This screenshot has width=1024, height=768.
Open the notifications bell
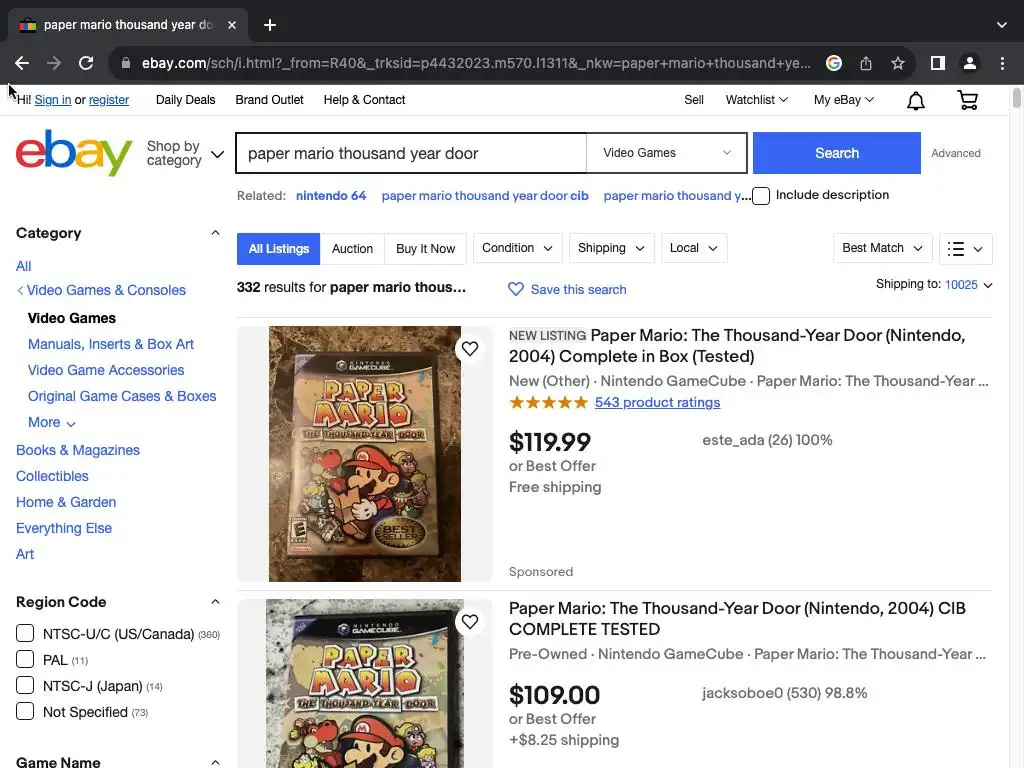[x=915, y=100]
